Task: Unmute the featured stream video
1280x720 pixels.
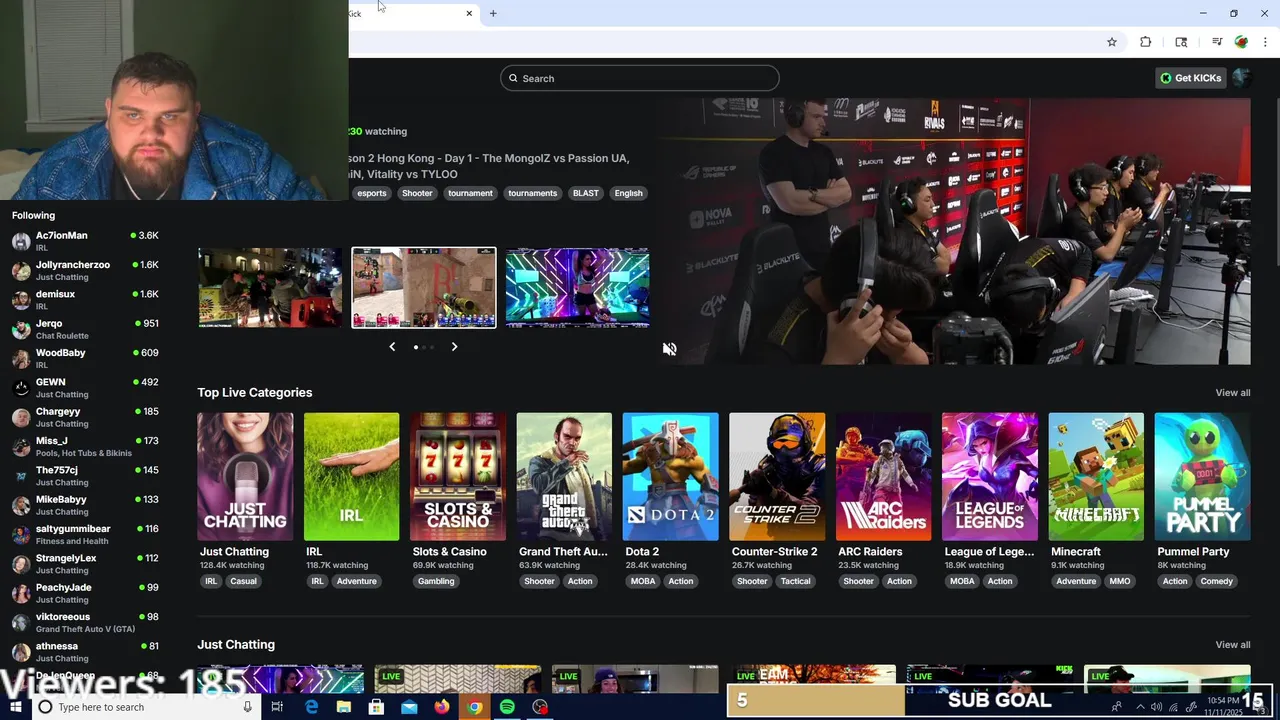Action: pyautogui.click(x=669, y=349)
